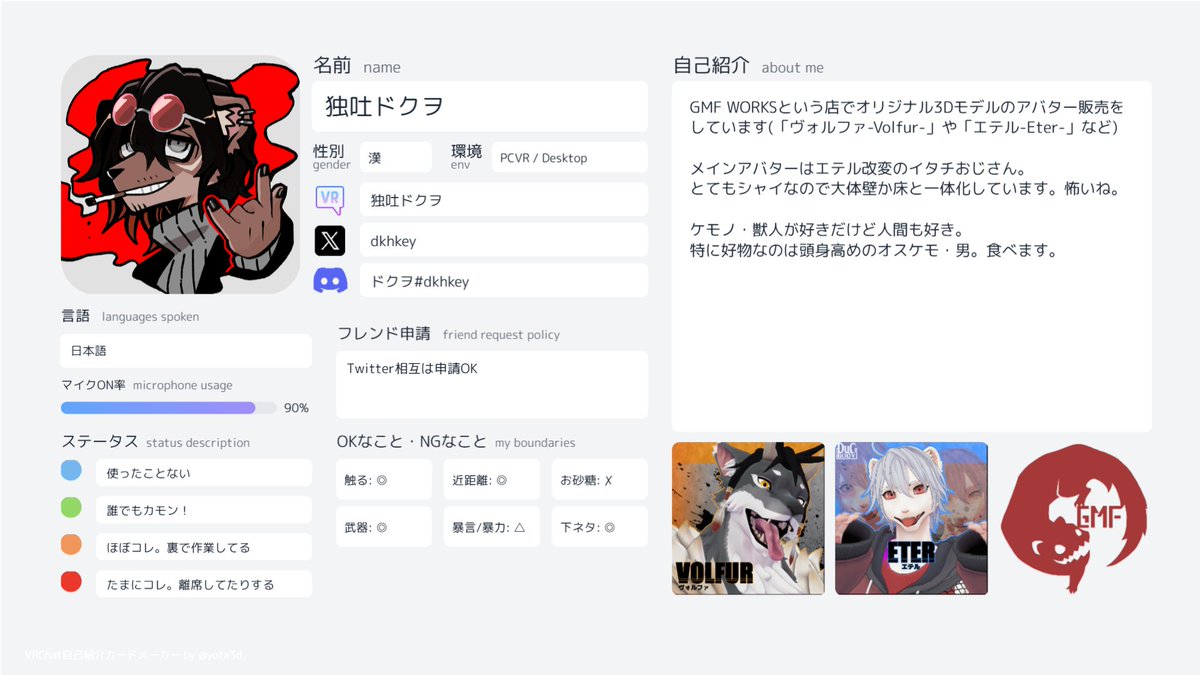Click the X (Twitter) icon

click(331, 240)
